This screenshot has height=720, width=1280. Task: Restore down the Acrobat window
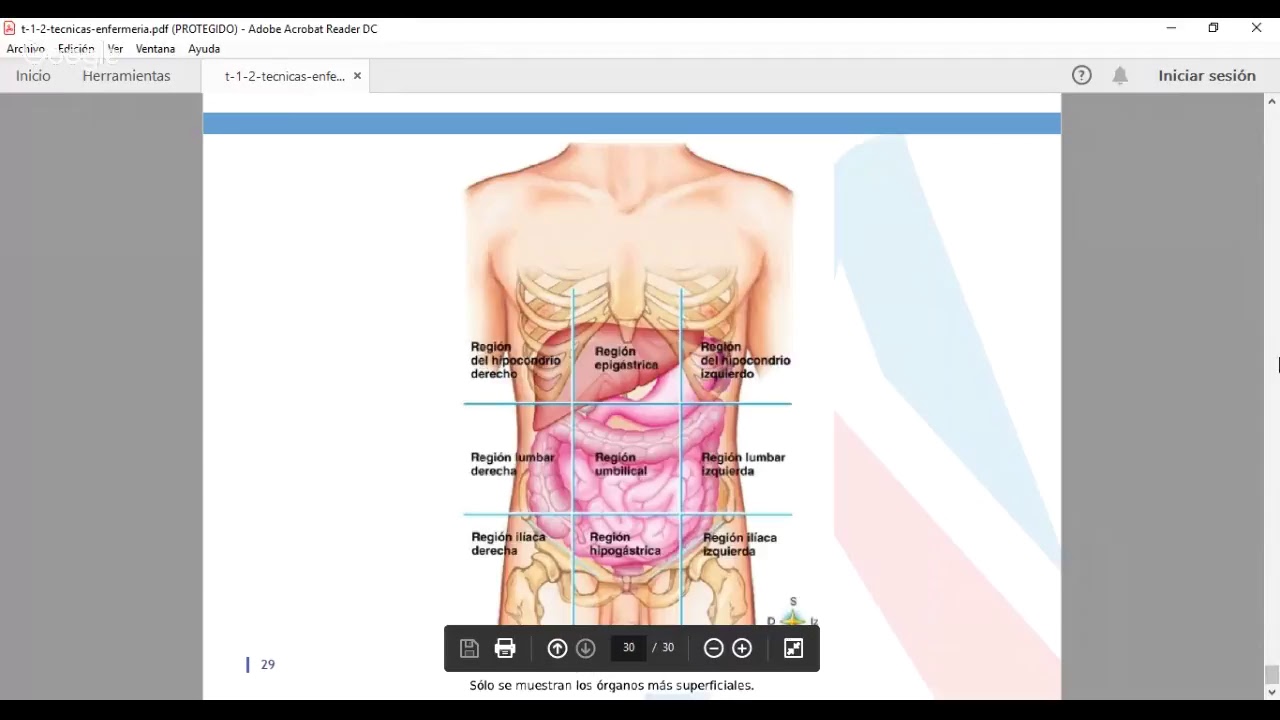(1213, 28)
